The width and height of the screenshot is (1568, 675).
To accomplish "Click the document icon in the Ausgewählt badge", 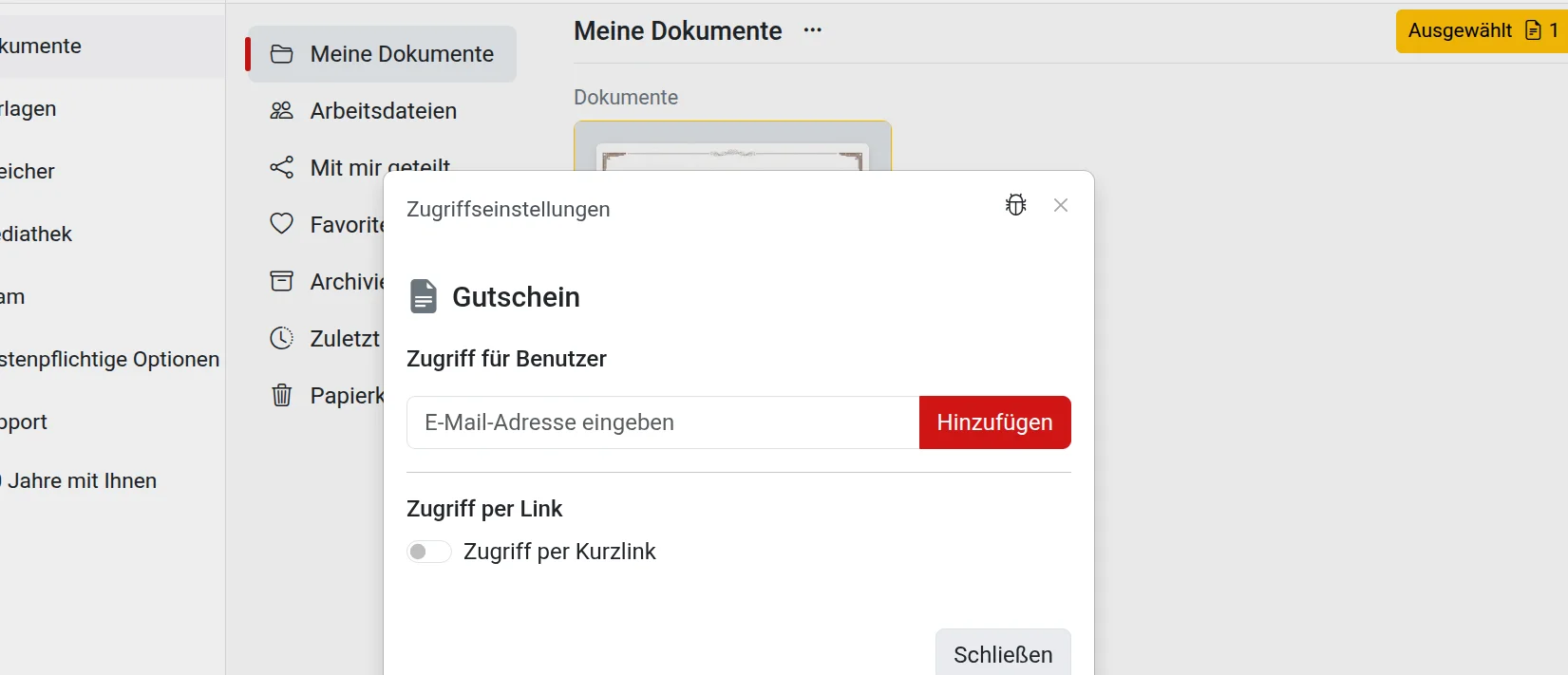I will pyautogui.click(x=1533, y=30).
